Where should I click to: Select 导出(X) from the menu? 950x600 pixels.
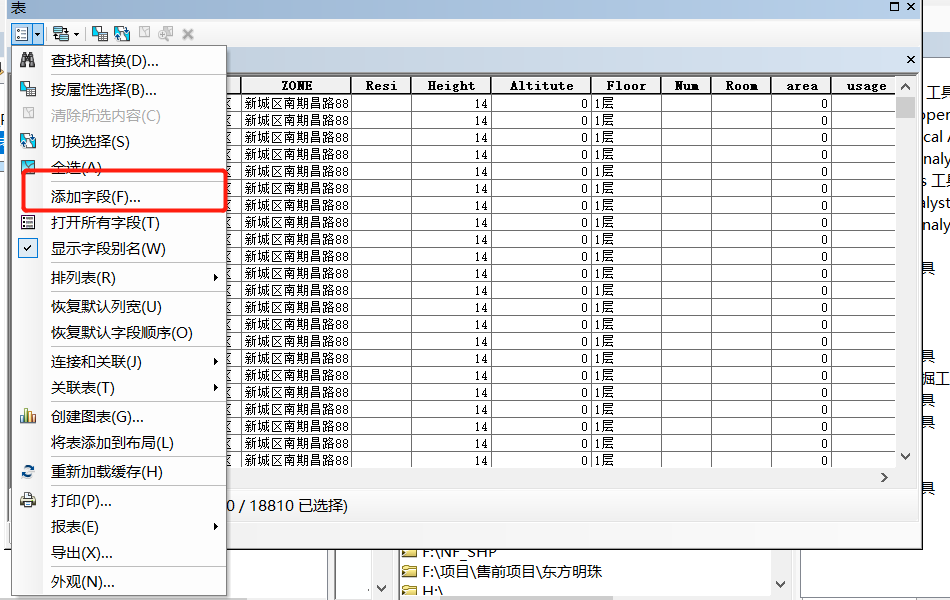(80, 551)
